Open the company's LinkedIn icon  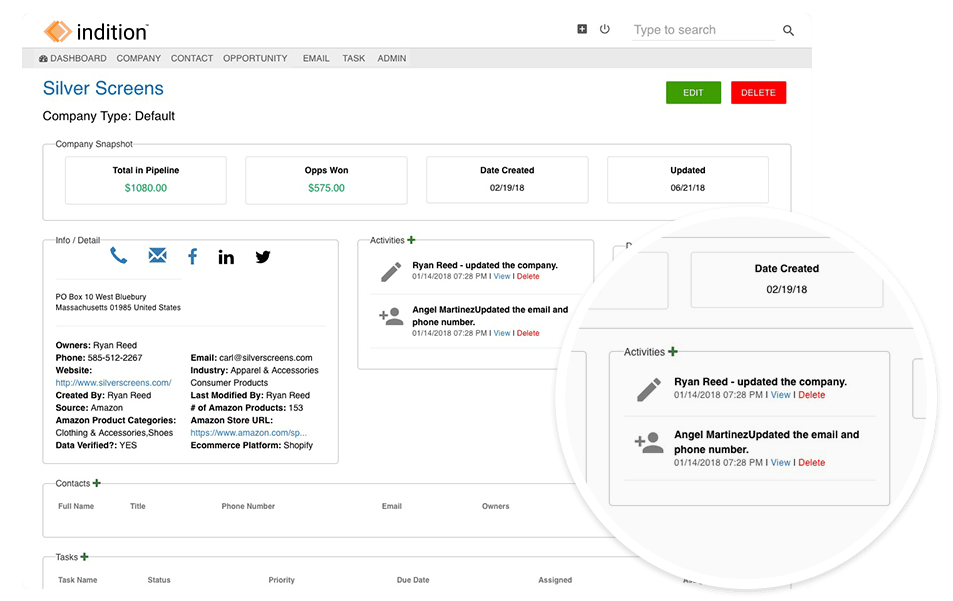[x=226, y=257]
